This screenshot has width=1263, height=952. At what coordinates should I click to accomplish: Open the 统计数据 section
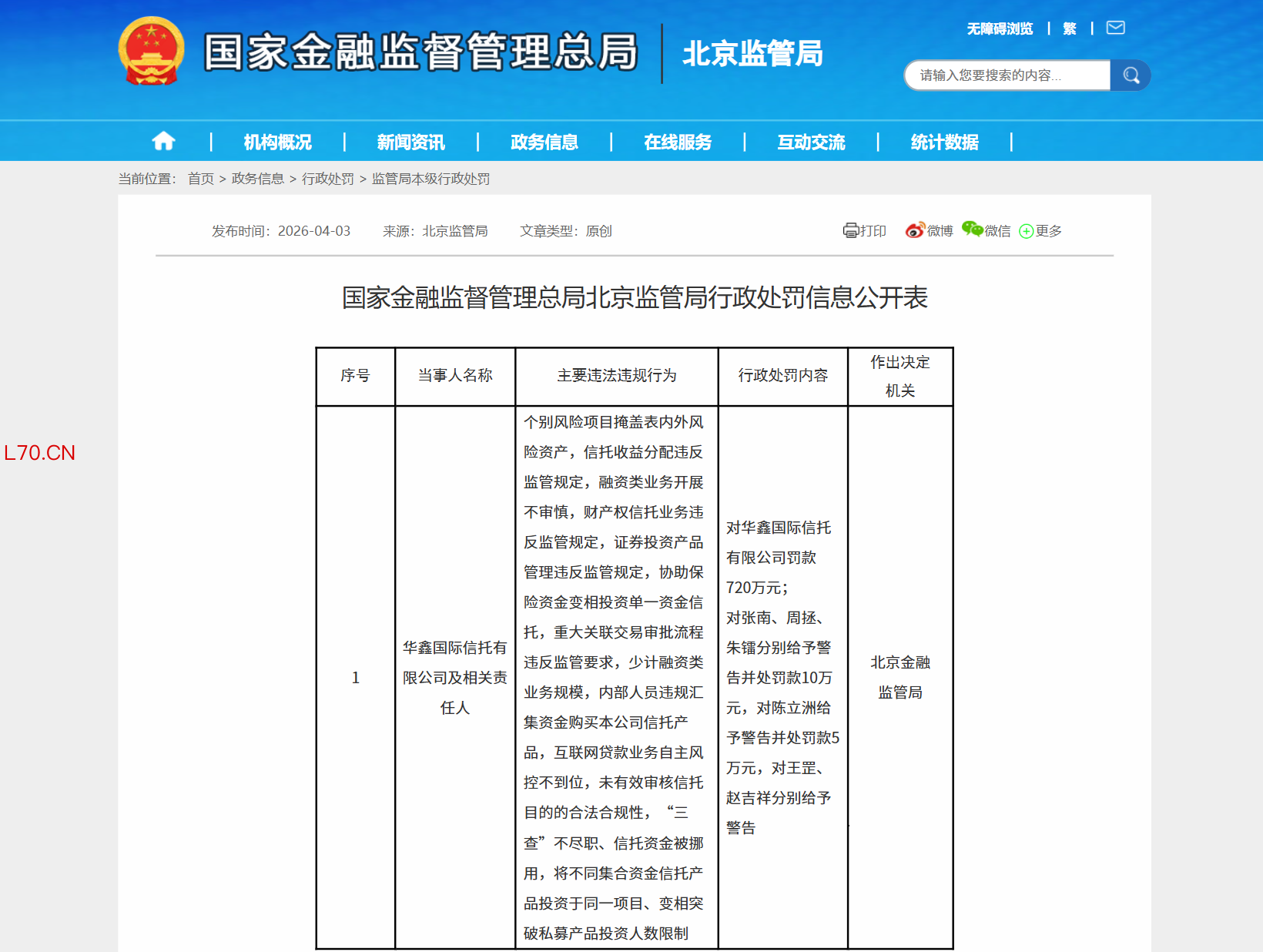click(944, 141)
